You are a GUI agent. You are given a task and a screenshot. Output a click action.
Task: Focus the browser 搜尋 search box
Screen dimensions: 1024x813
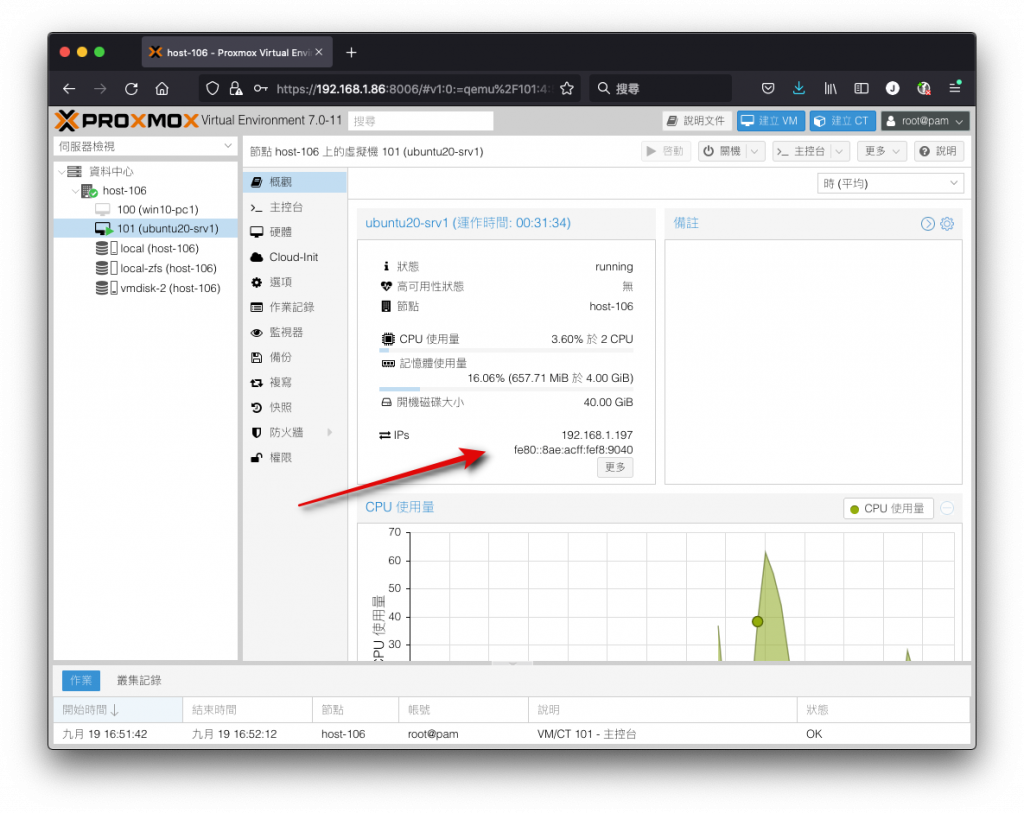[660, 88]
